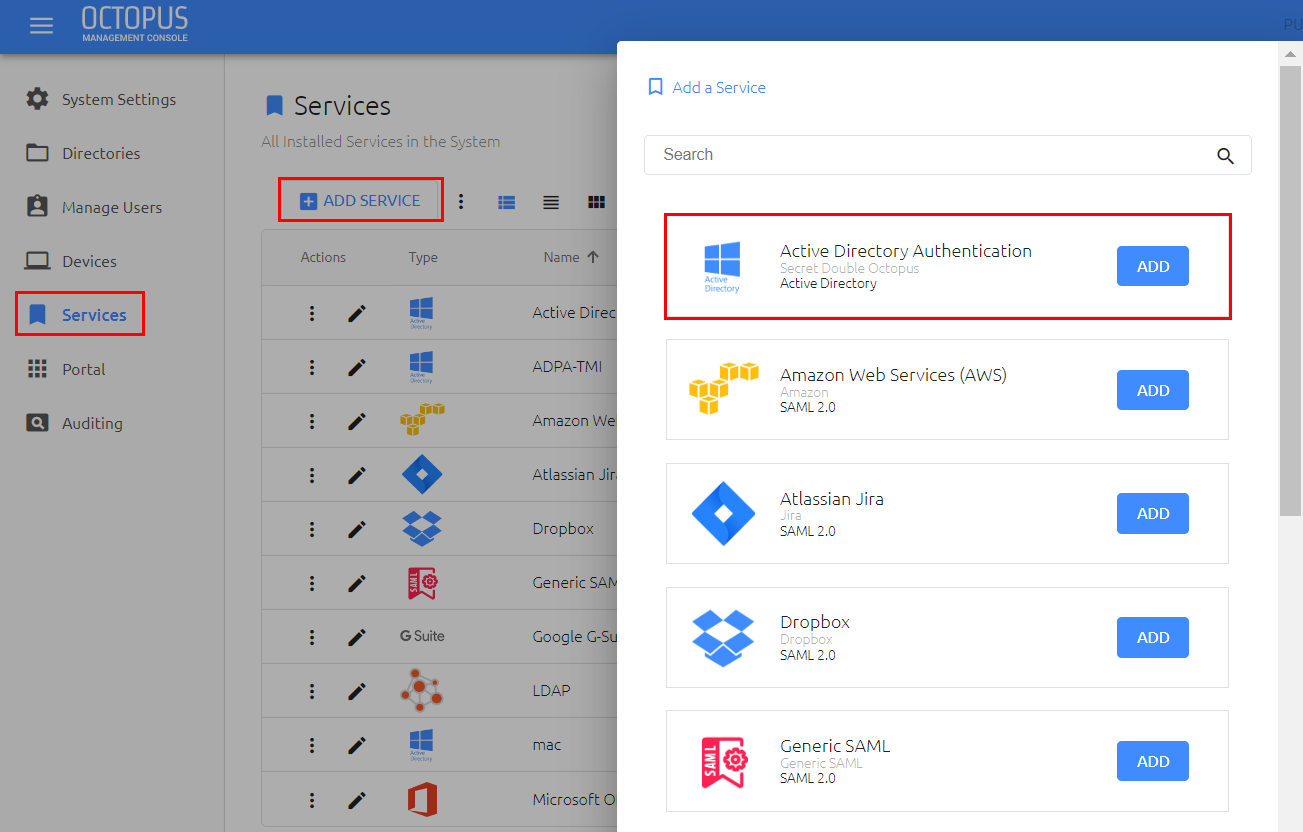The width and height of the screenshot is (1303, 832).
Task: Click the Add a Service panel title
Action: [x=719, y=87]
